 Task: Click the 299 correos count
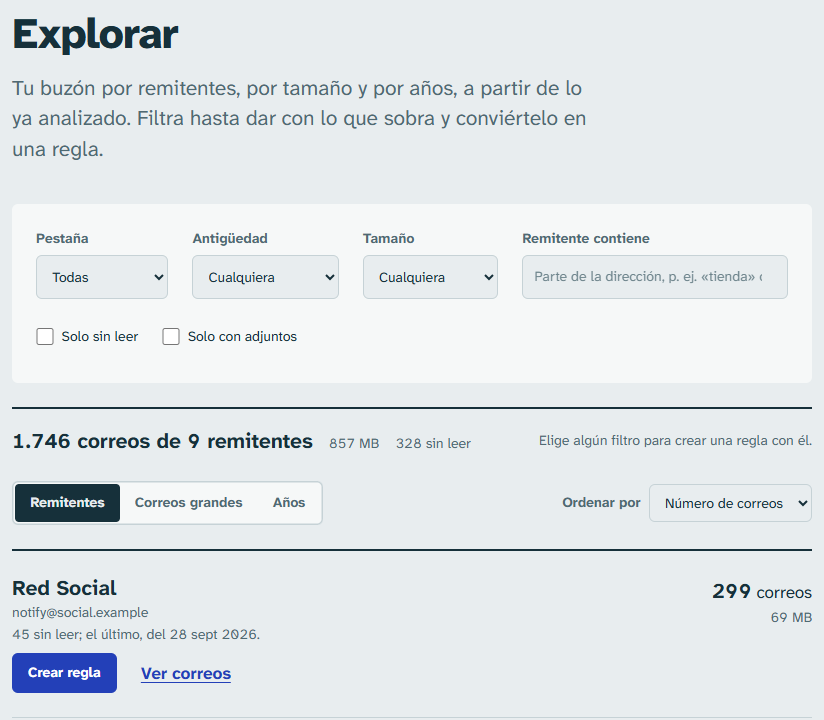(x=762, y=592)
